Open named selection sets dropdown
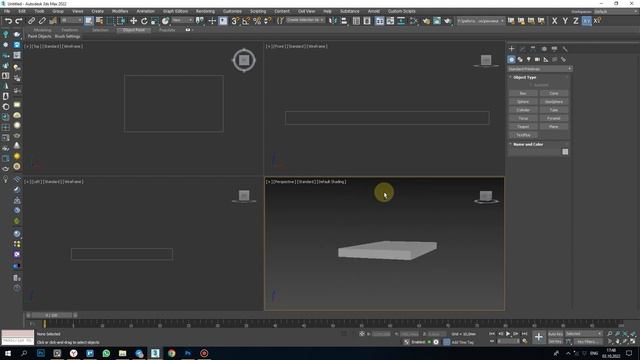Viewport: 640px width, 360px height. coord(305,20)
